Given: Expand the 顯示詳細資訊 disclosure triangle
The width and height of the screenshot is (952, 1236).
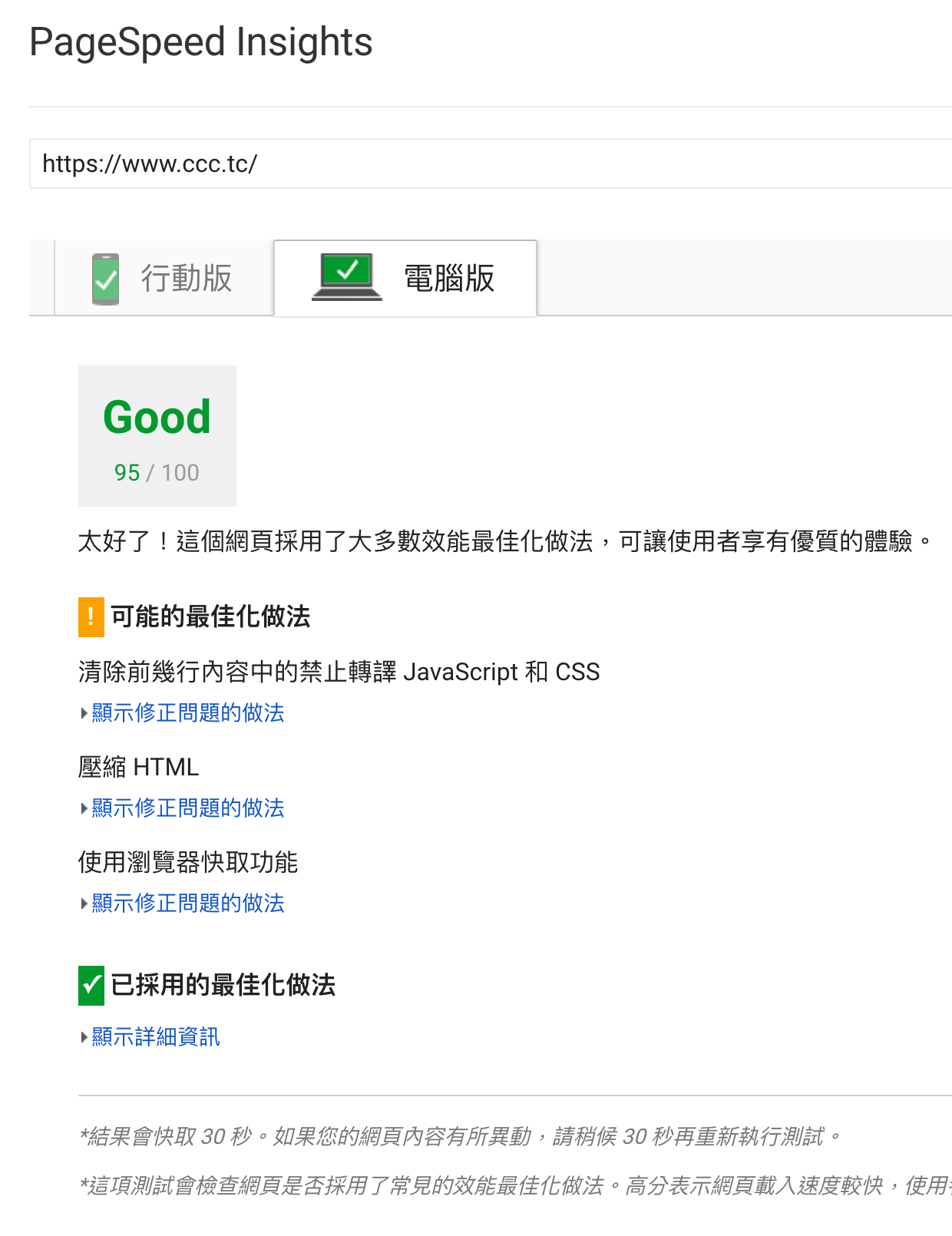Looking at the screenshot, I should [84, 1037].
